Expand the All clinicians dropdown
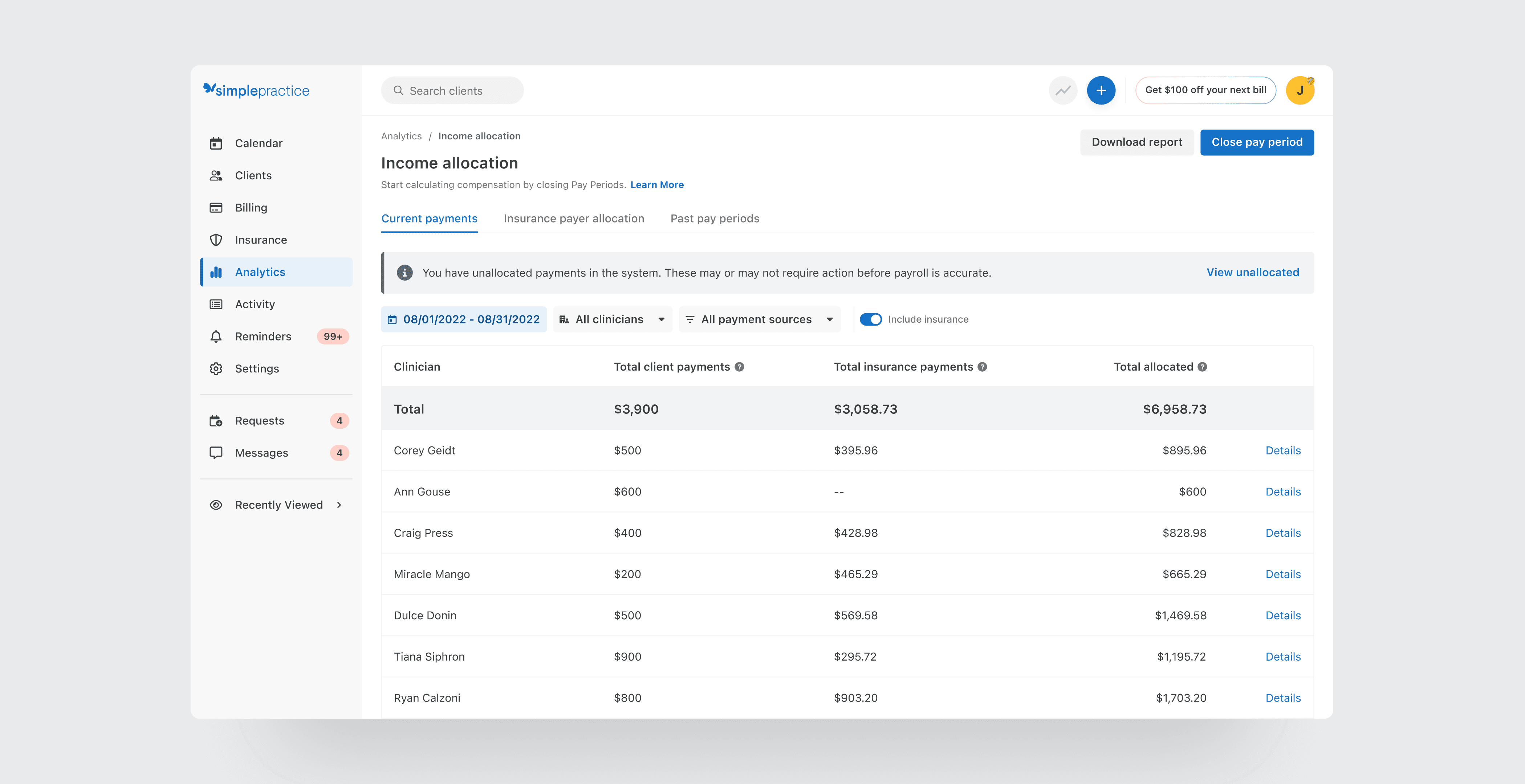1525x784 pixels. [x=612, y=319]
